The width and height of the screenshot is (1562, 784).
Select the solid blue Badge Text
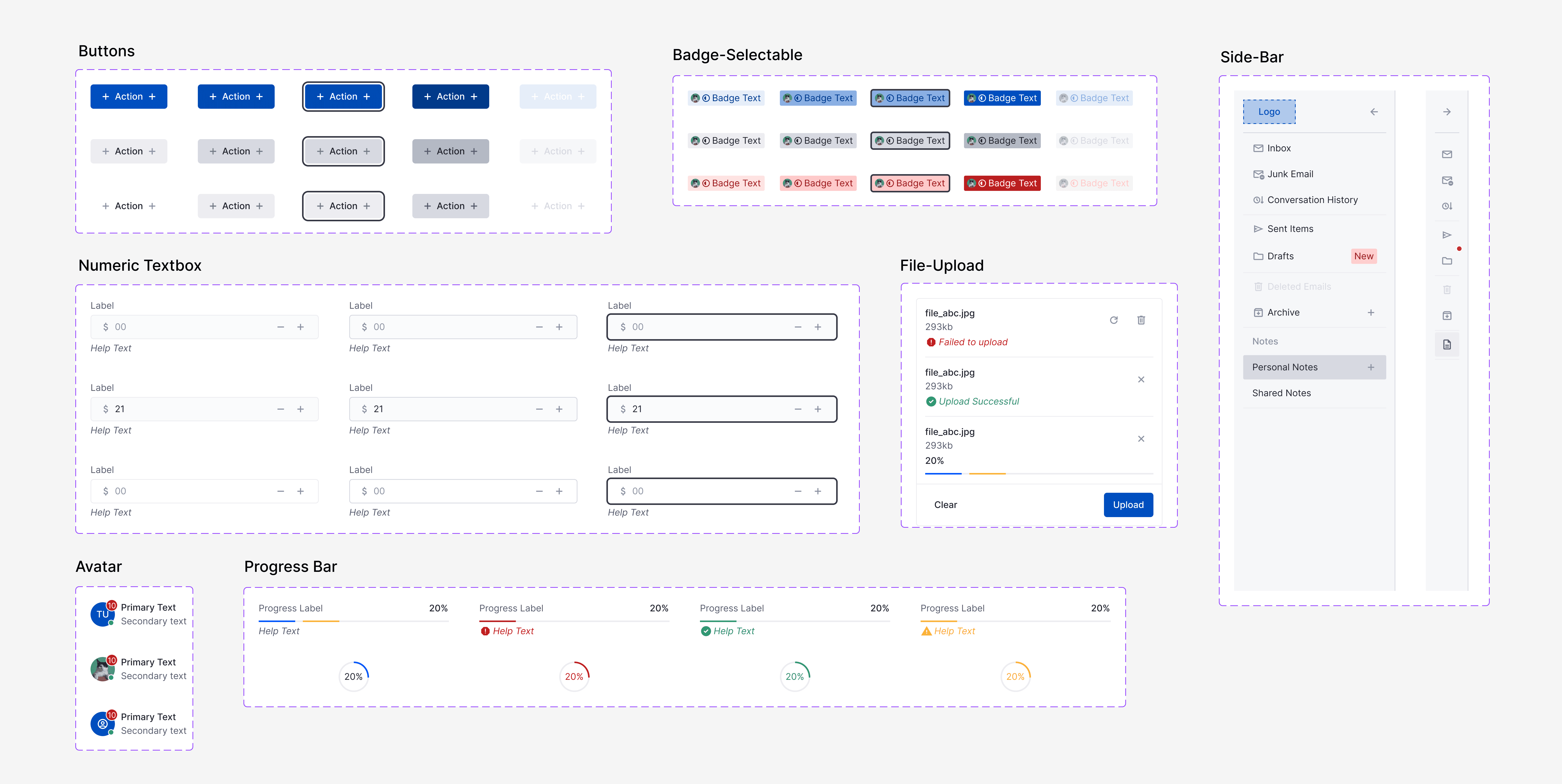(1002, 98)
